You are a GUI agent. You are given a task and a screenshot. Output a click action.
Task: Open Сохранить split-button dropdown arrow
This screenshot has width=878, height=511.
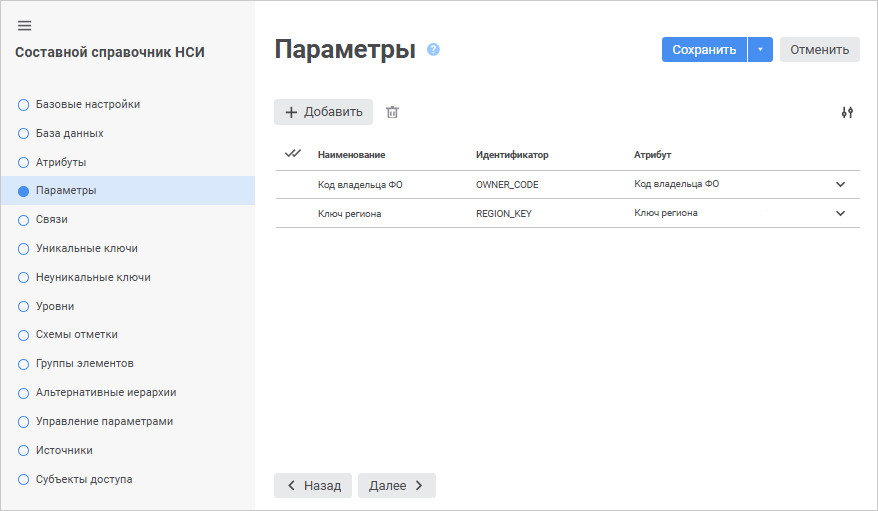pos(760,50)
